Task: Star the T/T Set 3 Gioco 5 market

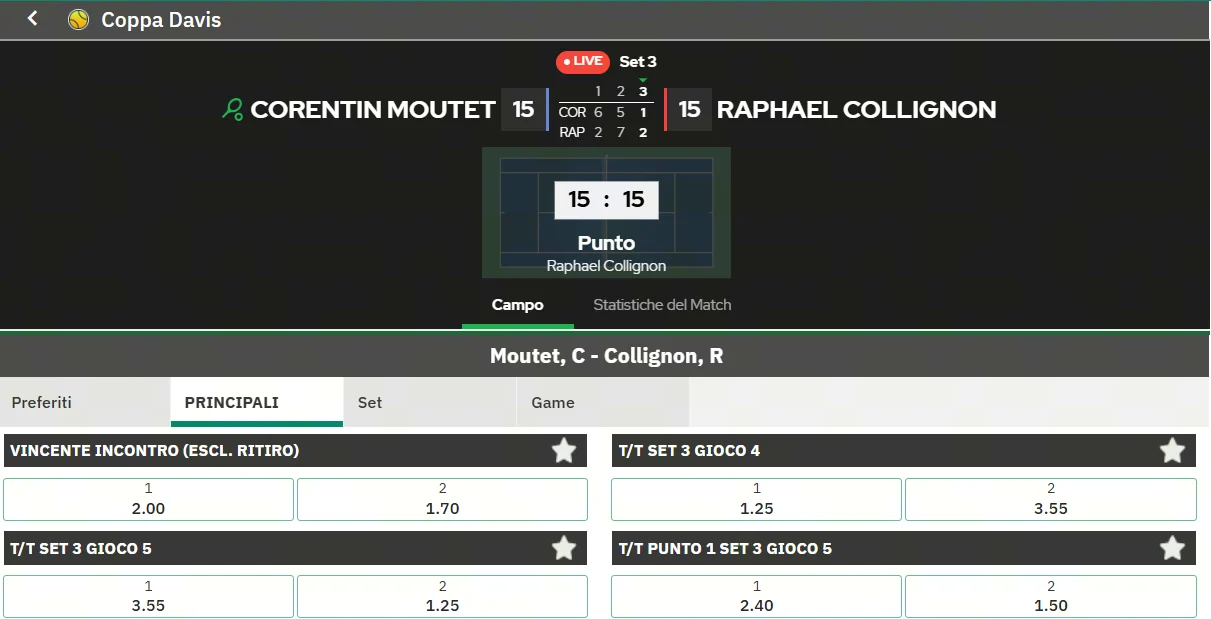Action: 564,548
